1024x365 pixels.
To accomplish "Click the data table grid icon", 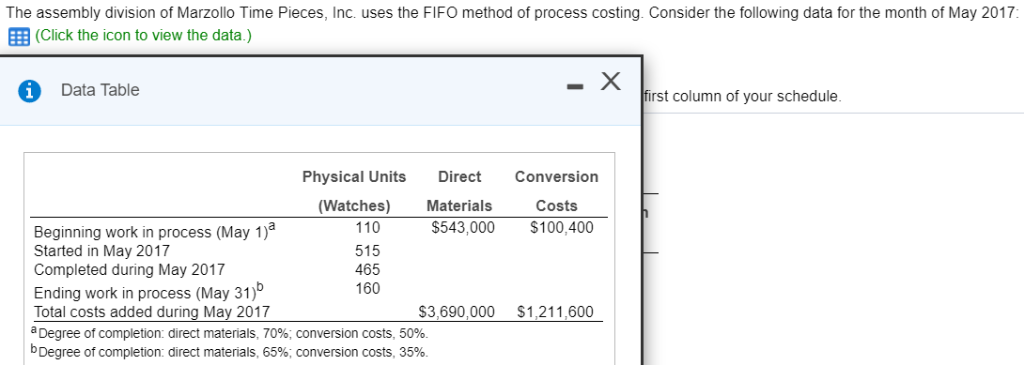I will 19,37.
